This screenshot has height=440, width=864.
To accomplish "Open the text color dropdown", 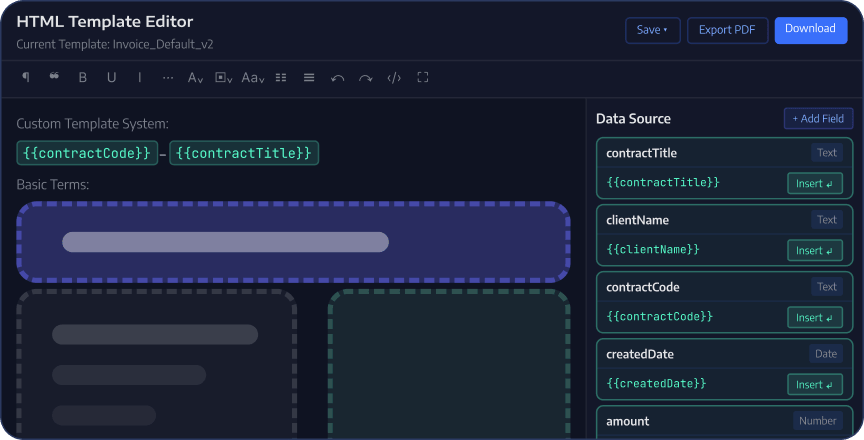I will (x=196, y=78).
